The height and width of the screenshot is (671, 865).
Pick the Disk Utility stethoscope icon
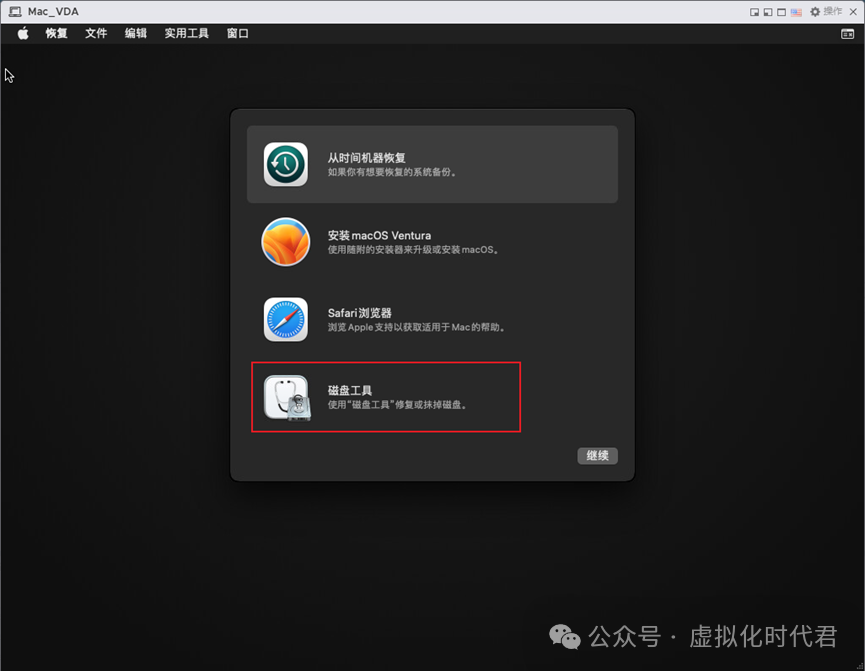(287, 398)
